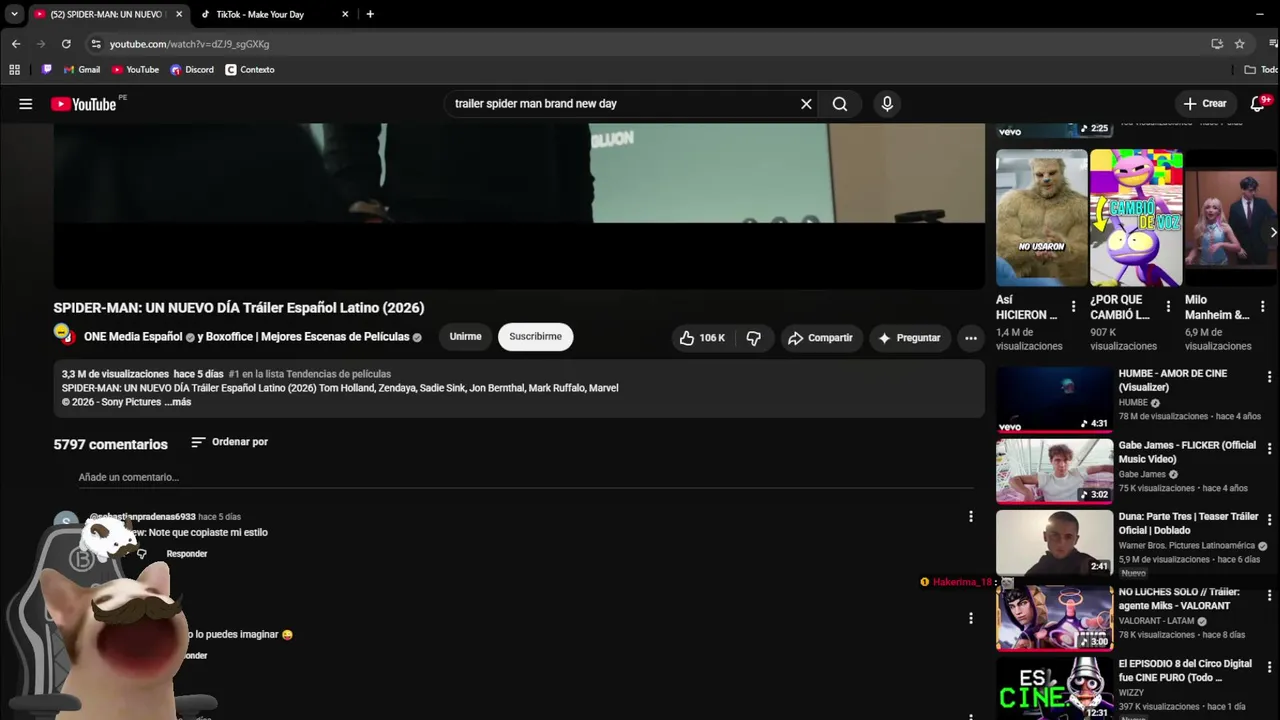Viewport: 1280px width, 720px height.
Task: Clear the search box with the X icon
Action: pos(806,104)
